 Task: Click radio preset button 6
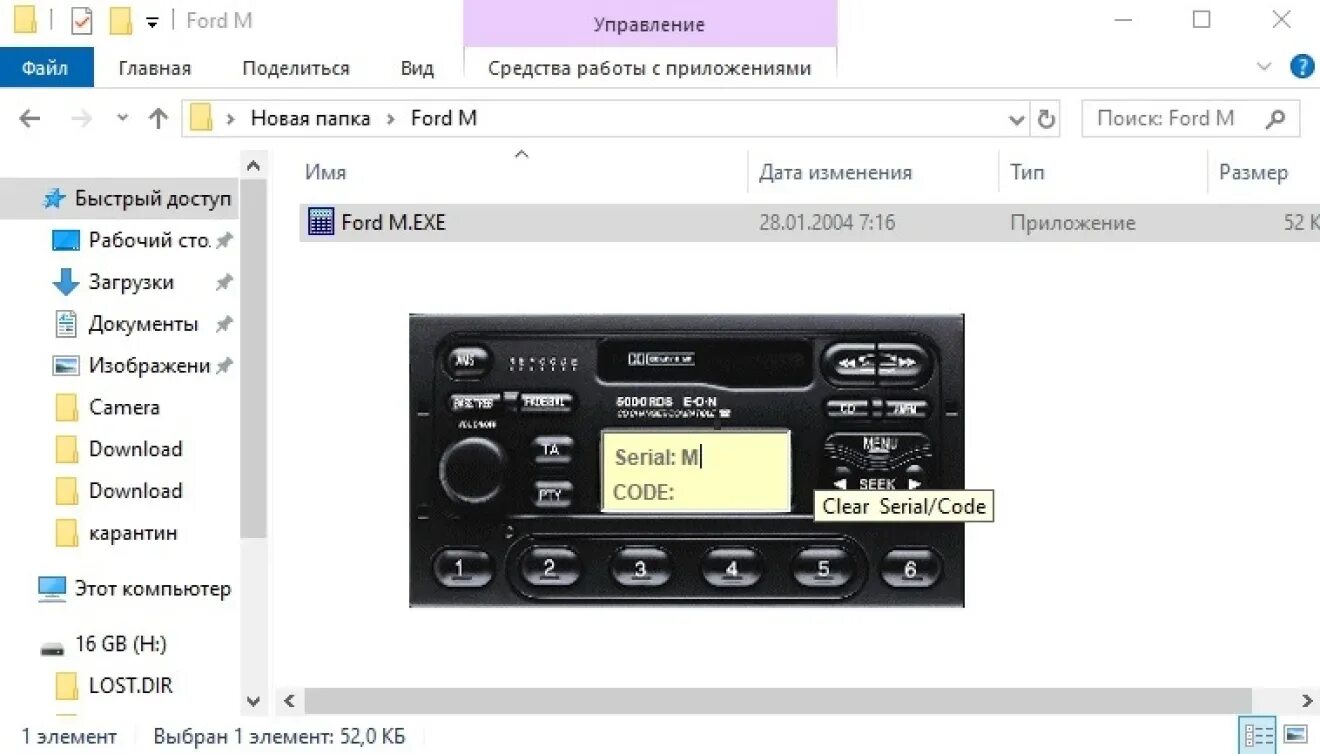tap(910, 569)
